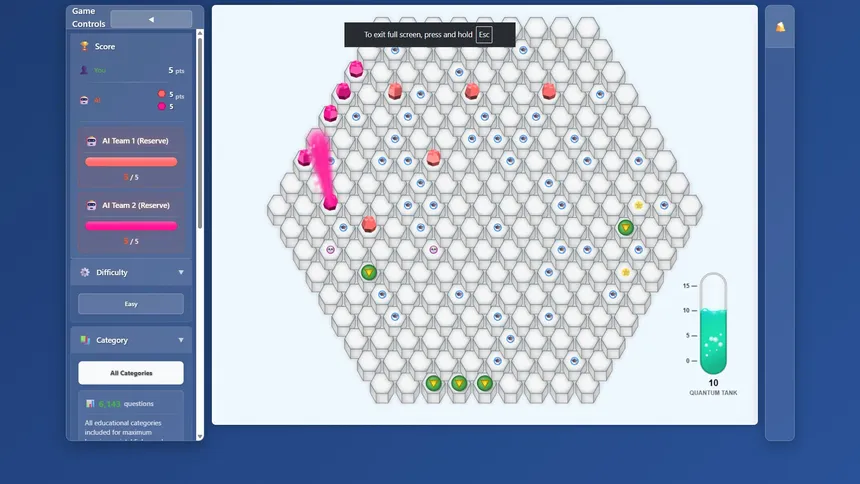The image size is (860, 484).
Task: Click the yellow star near the right edge
Action: 638,205
